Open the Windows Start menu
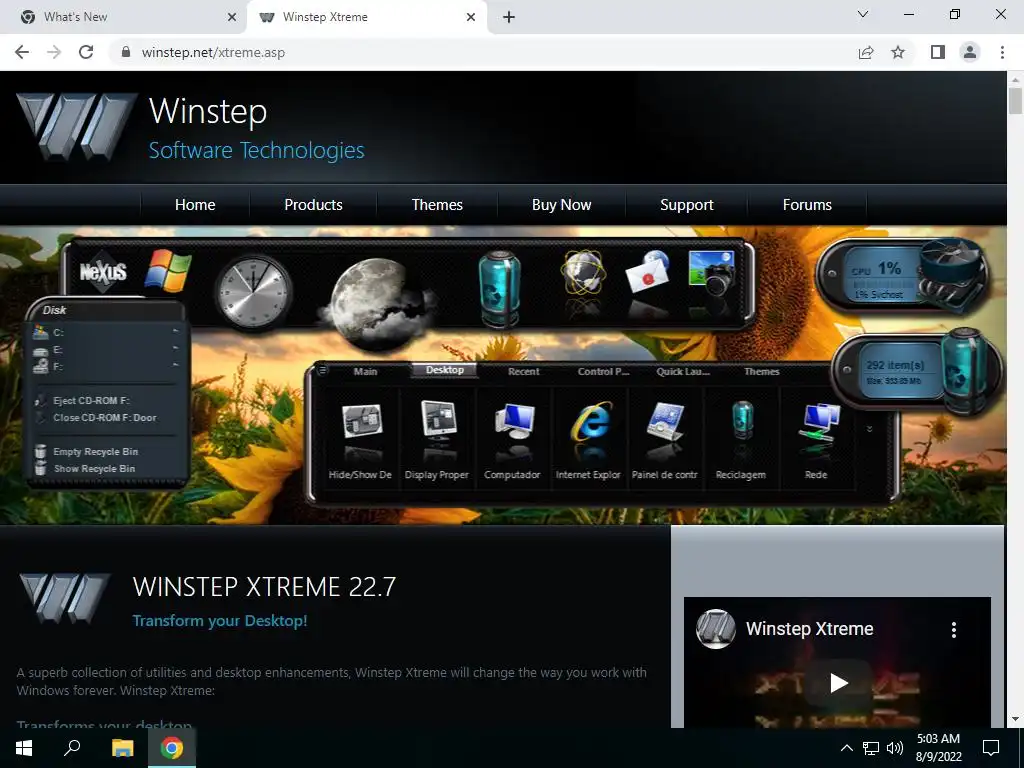 (x=24, y=748)
